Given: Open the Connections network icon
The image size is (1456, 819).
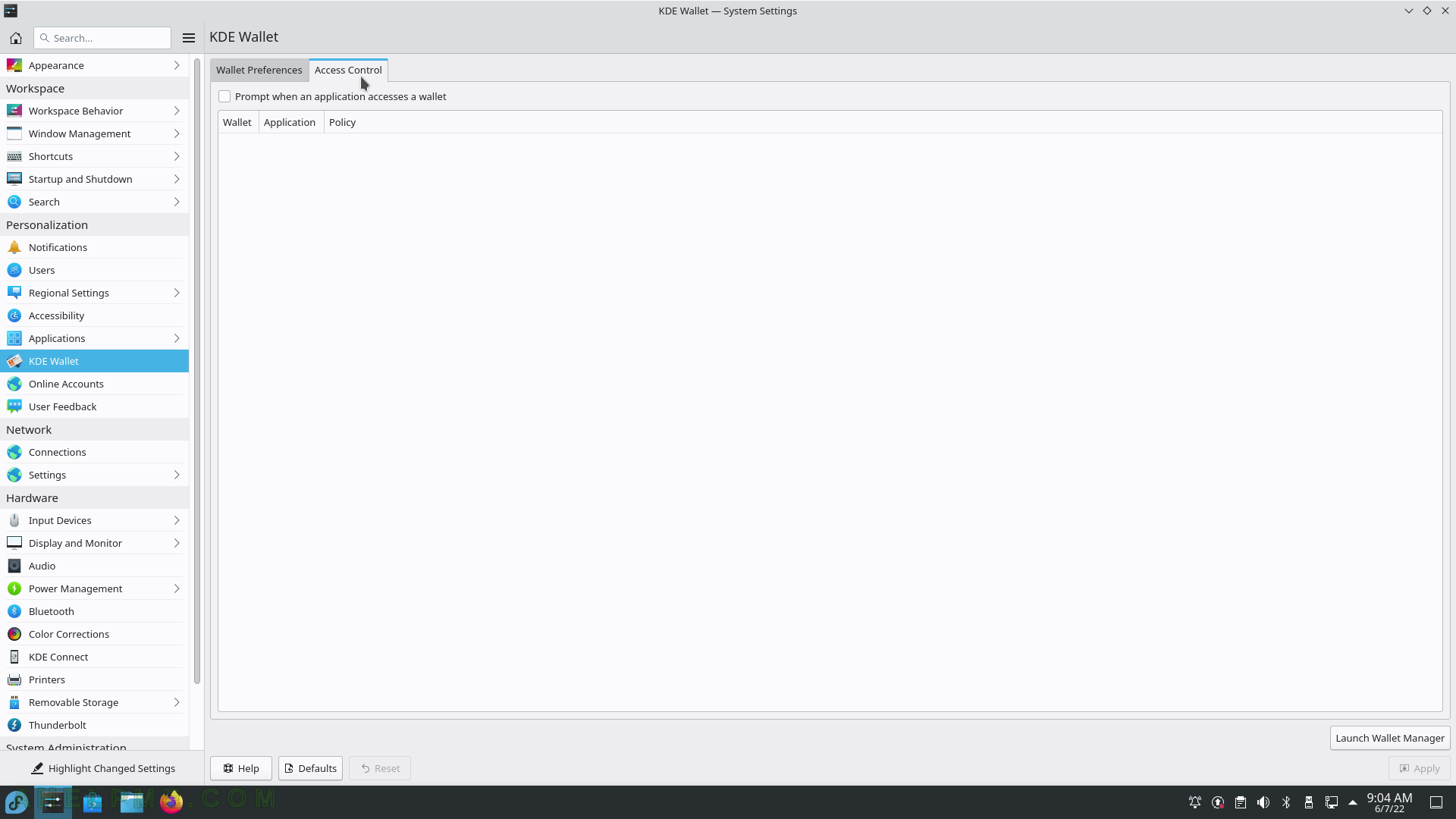Looking at the screenshot, I should coord(14,452).
